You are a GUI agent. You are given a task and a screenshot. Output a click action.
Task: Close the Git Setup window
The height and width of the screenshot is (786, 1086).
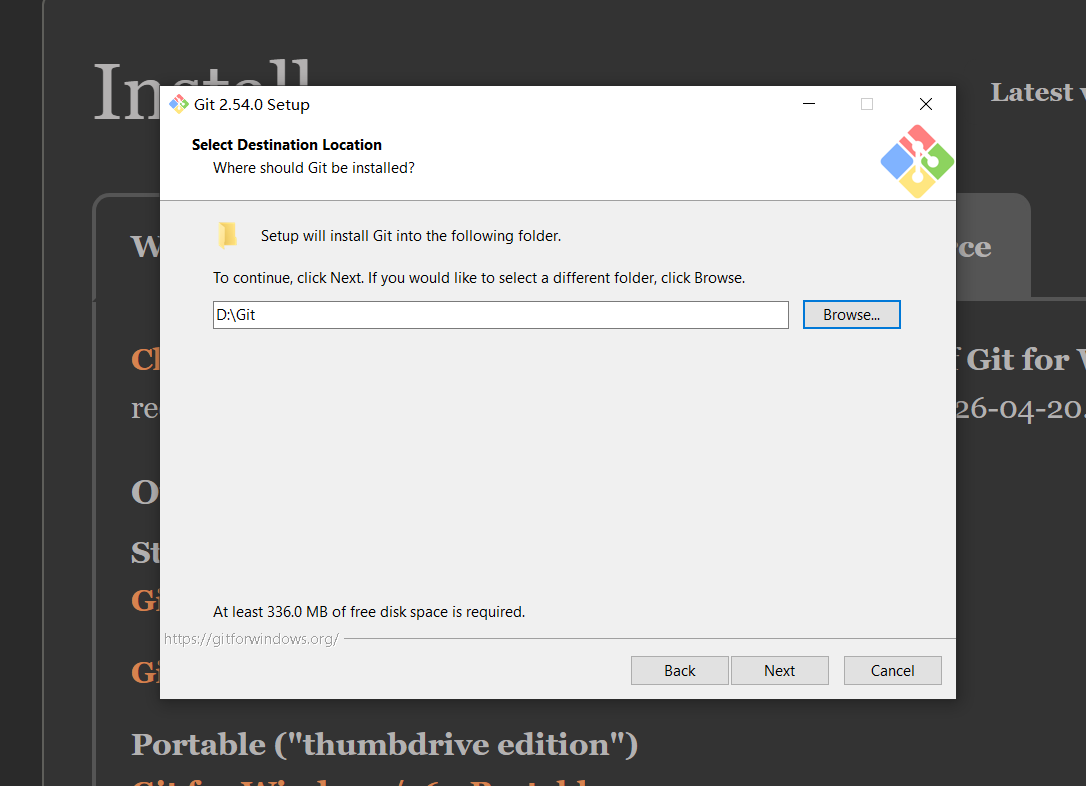coord(925,104)
